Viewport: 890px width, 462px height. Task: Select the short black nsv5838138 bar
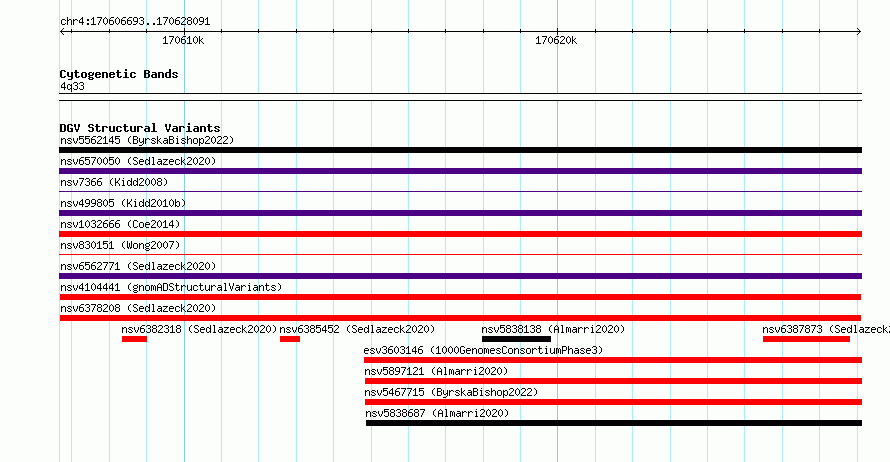[x=517, y=339]
